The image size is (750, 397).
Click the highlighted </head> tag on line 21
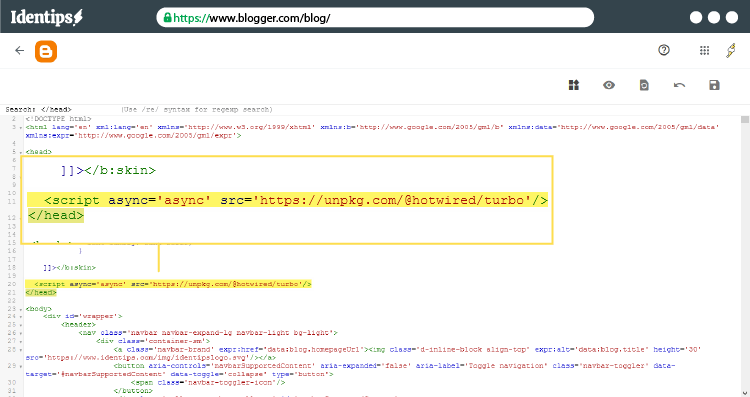tap(41, 292)
